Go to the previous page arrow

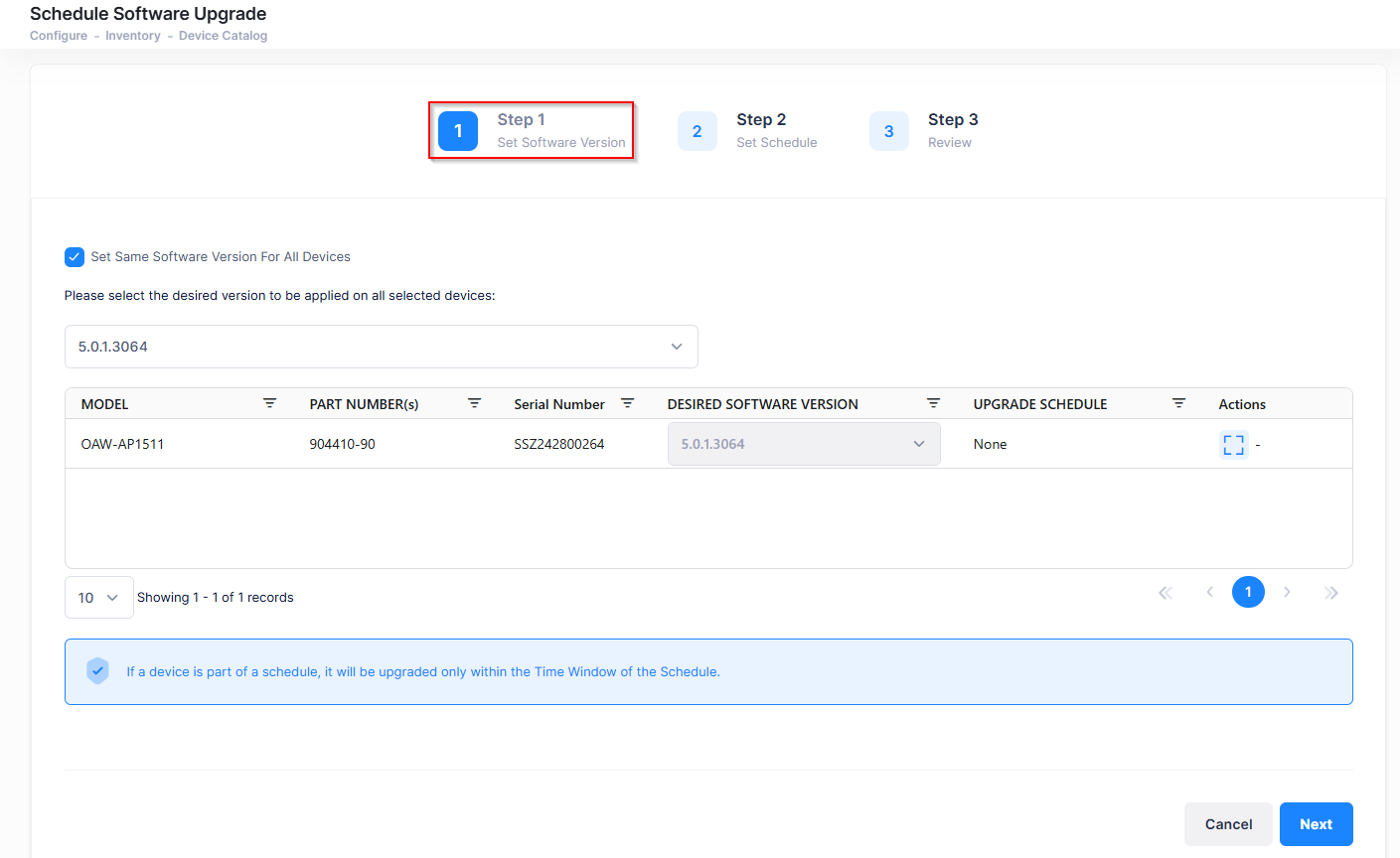[x=1209, y=593]
